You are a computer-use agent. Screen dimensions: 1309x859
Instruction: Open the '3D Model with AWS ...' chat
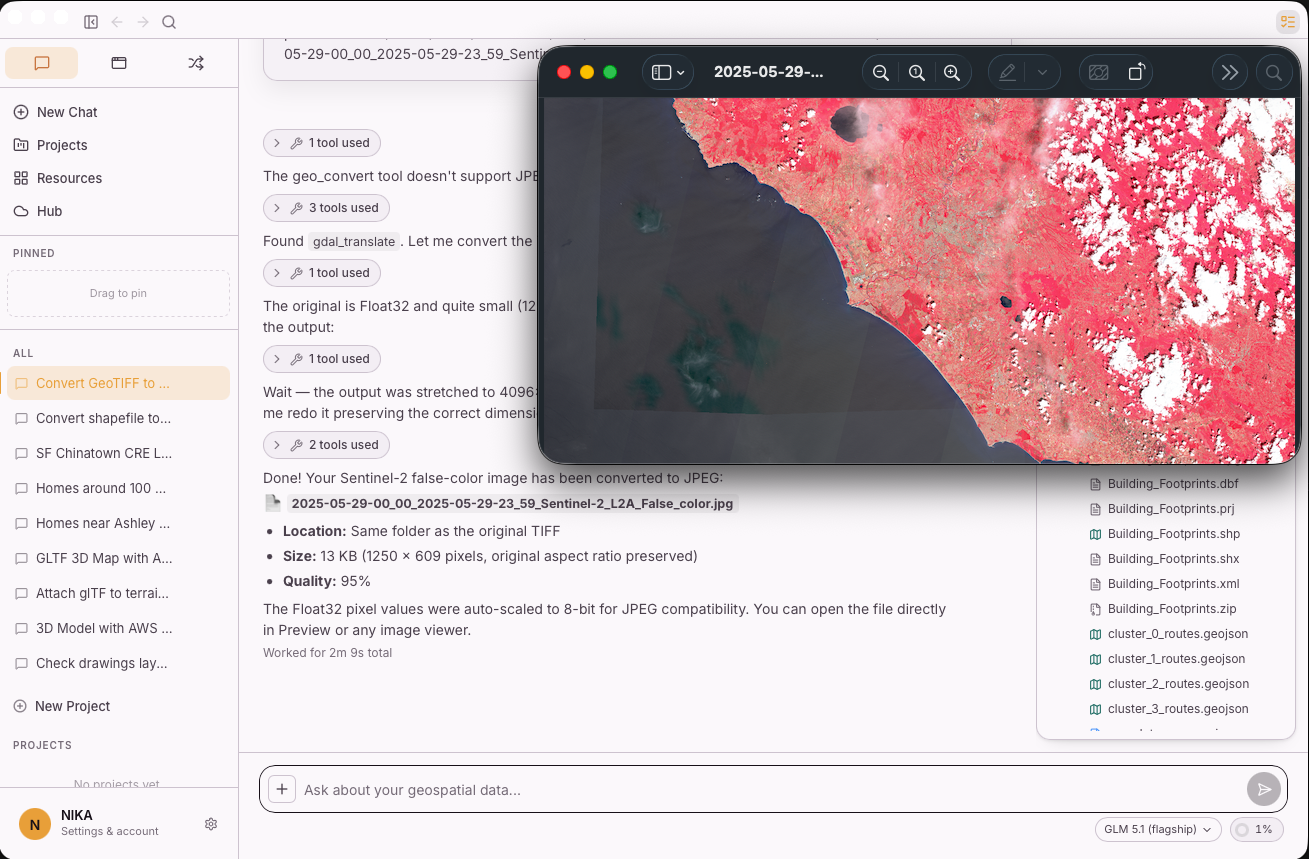[x=119, y=628]
